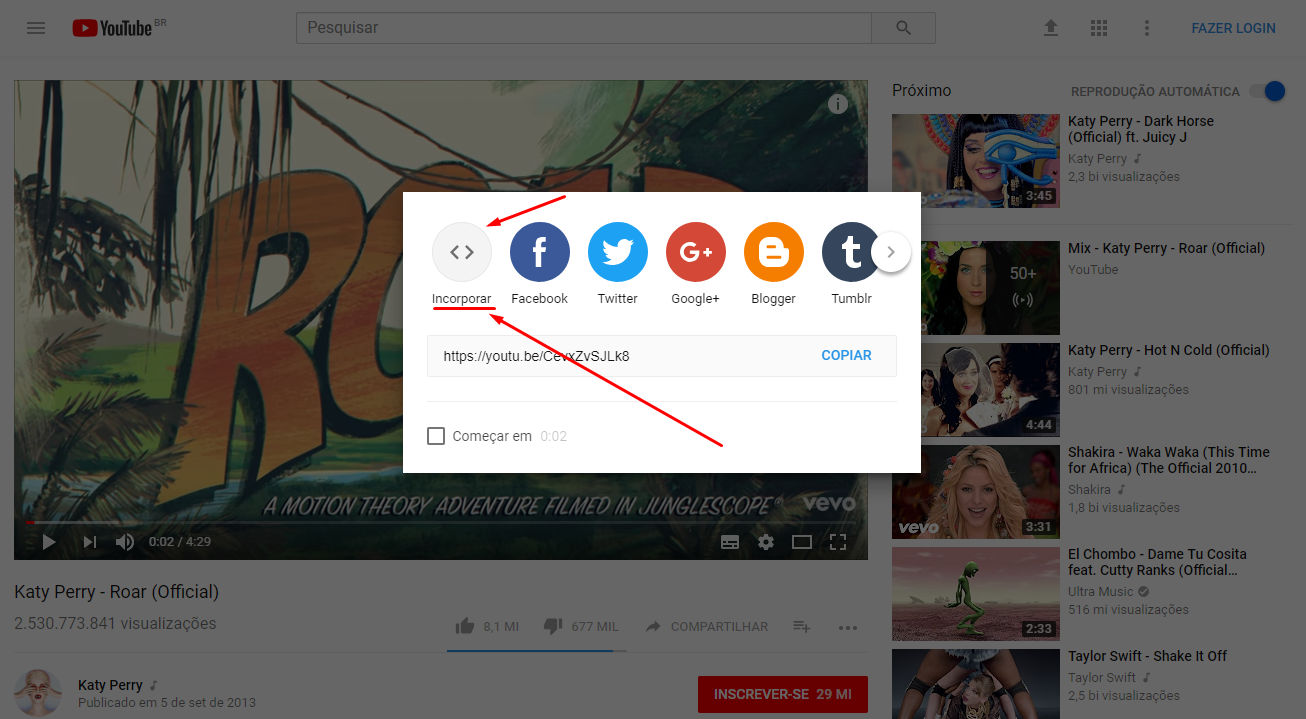Enter full screen mode

838,542
